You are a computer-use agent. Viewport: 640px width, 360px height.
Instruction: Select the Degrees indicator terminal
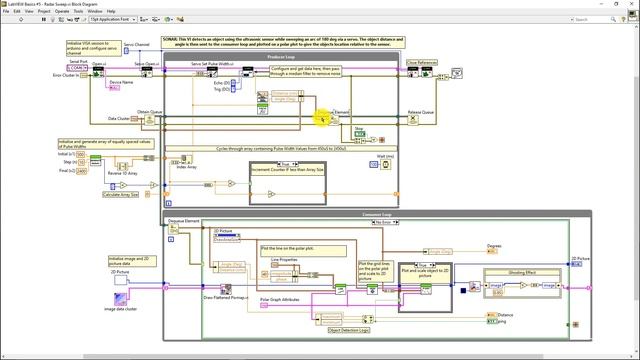(492, 251)
